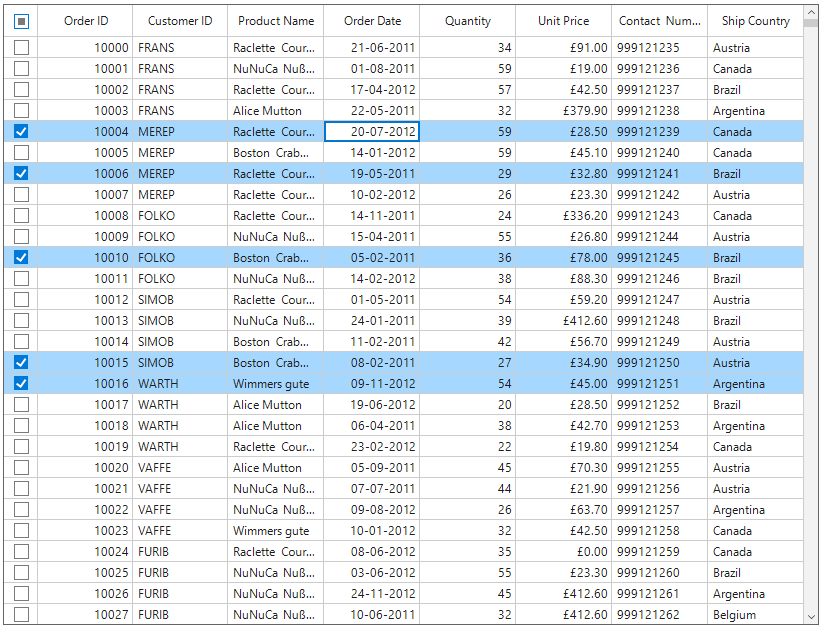Uncheck the checkbox for order 10006
Screen dimensions: 825x630
tap(21, 174)
